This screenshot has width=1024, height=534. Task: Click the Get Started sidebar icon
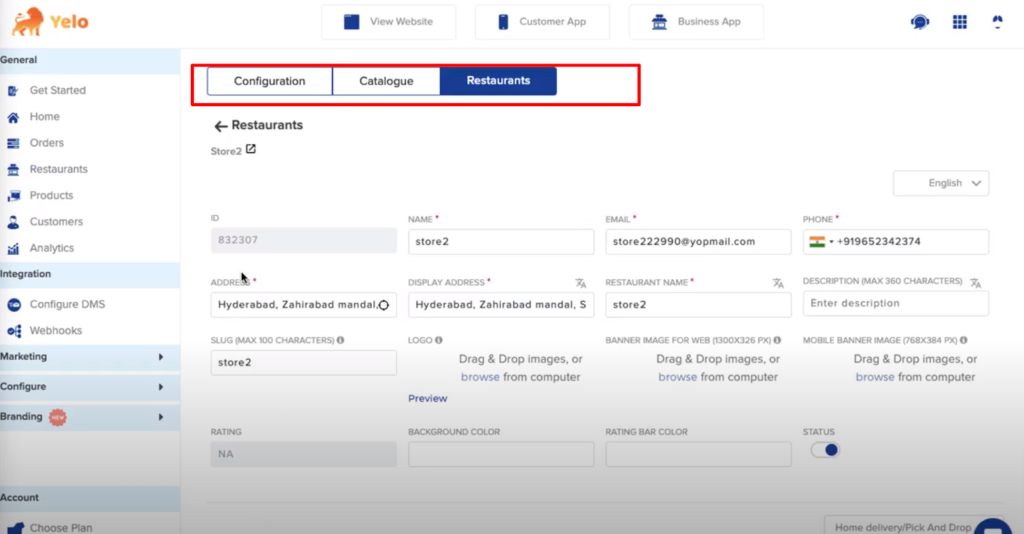[13, 91]
